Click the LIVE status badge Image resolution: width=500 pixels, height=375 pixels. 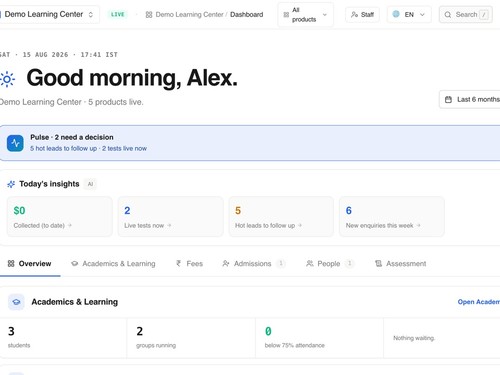118,14
